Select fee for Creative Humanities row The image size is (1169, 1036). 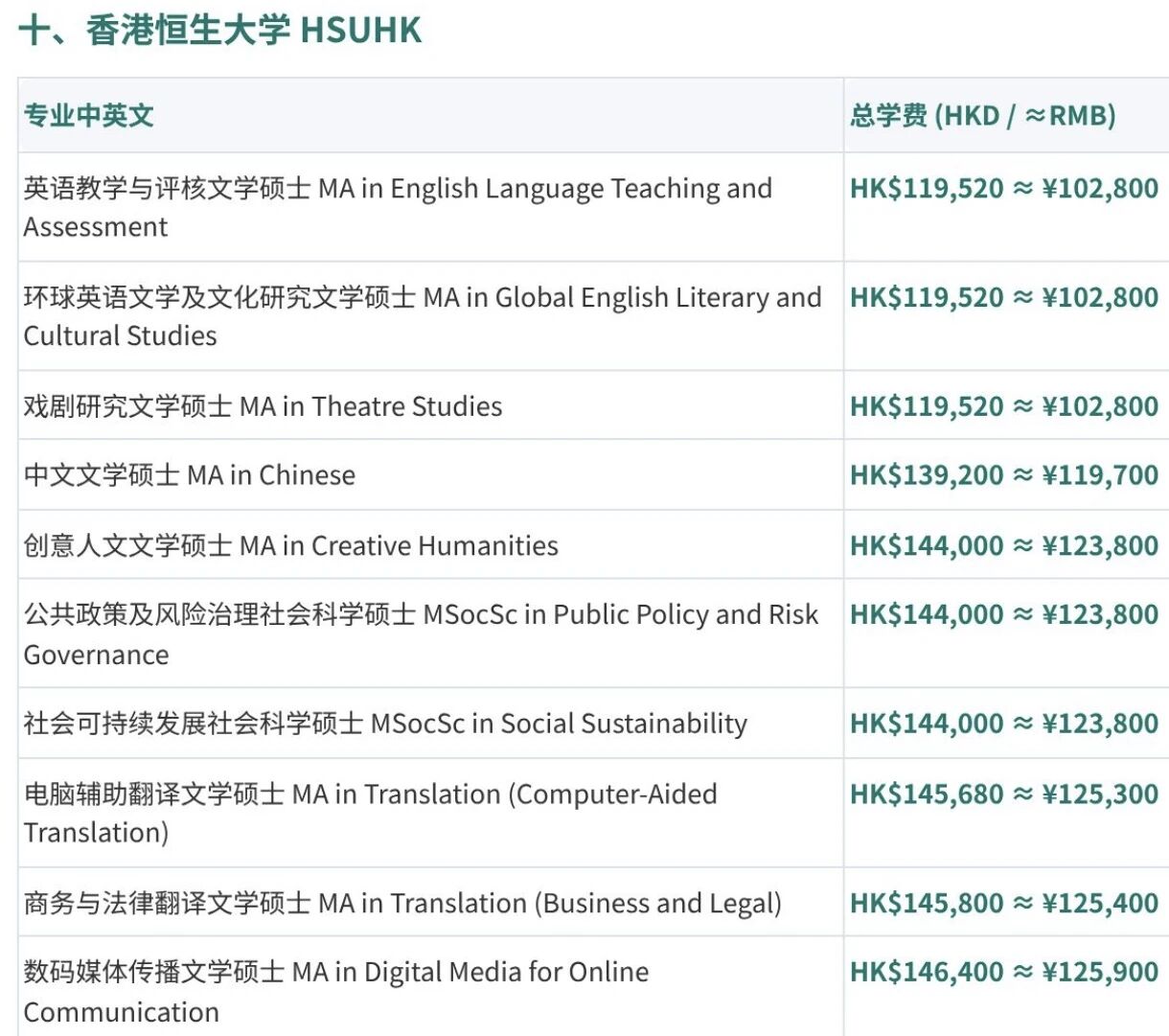pos(1004,546)
